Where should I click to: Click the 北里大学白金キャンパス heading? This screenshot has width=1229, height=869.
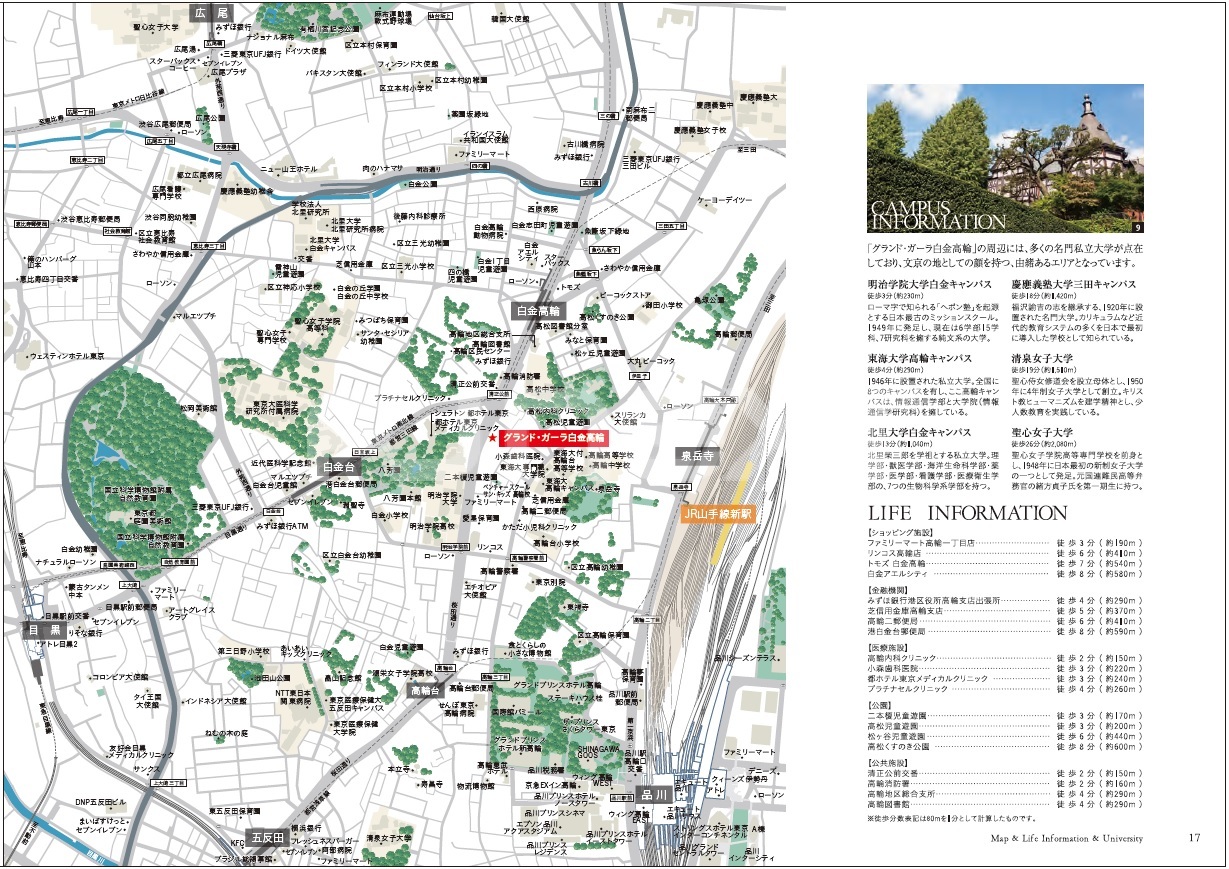pyautogui.click(x=920, y=432)
